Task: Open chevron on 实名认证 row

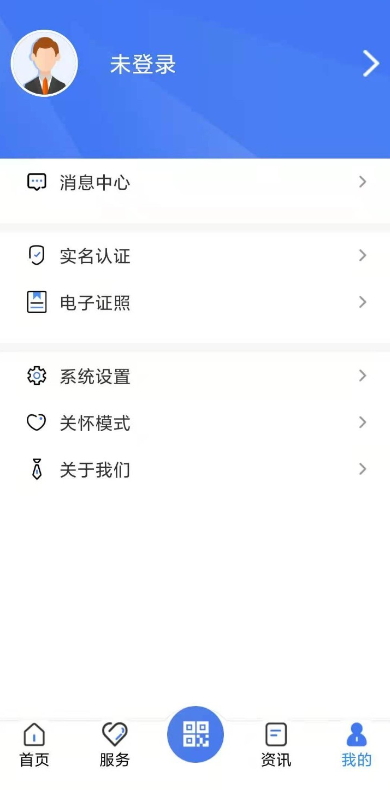Action: 362,255
